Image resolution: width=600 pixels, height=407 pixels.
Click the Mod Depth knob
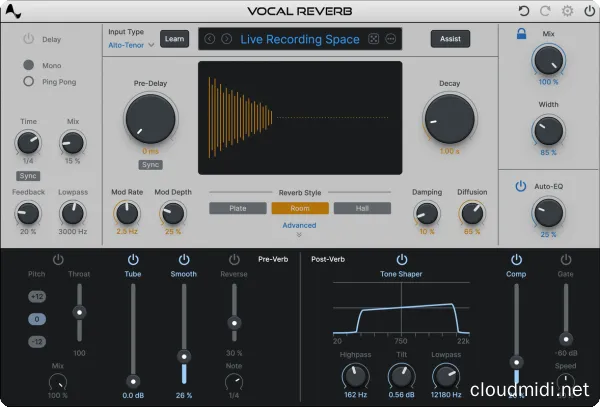173,213
